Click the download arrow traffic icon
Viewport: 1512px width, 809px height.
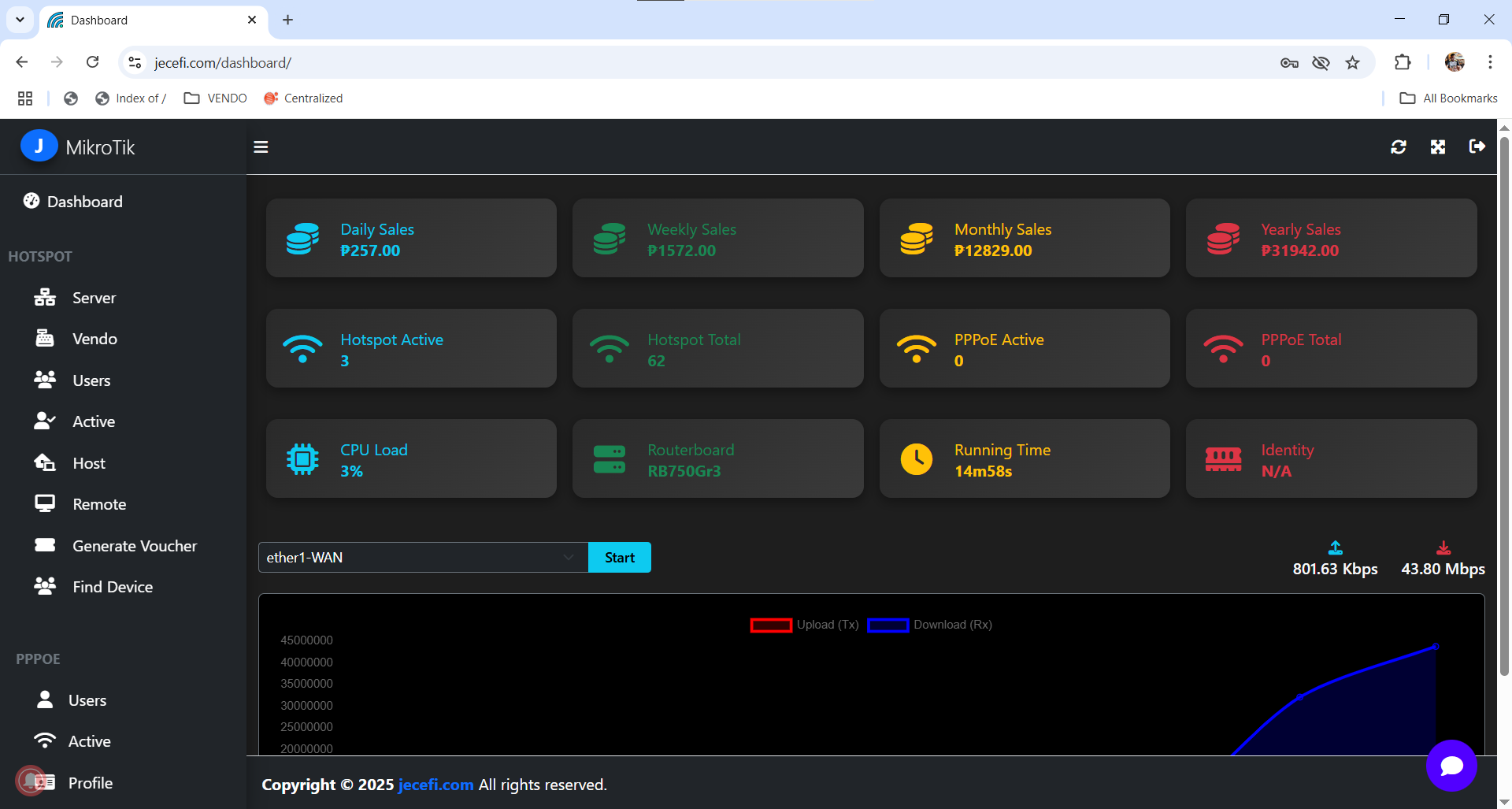1443,547
